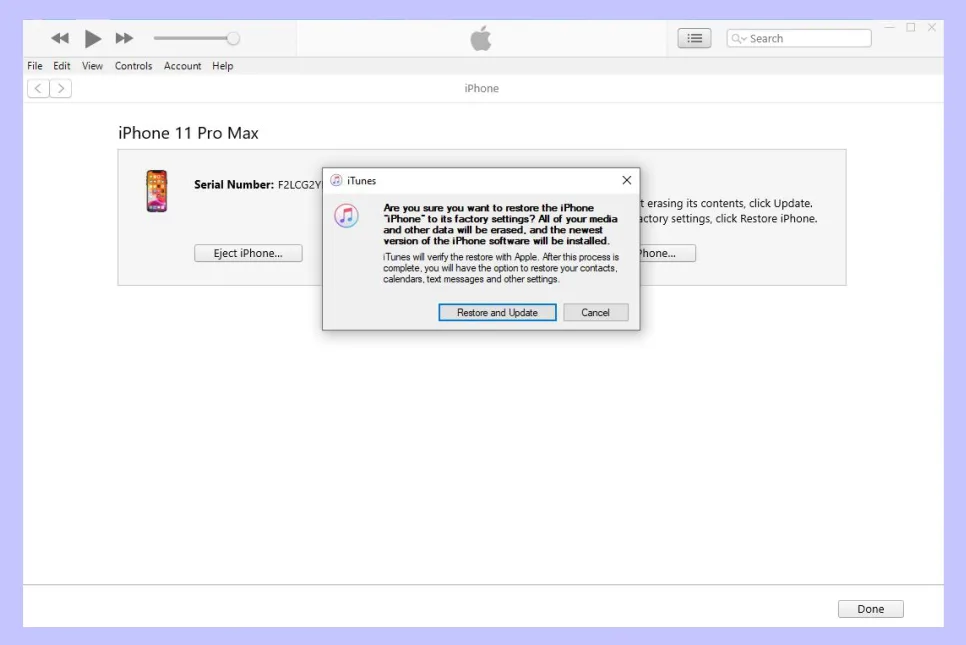This screenshot has width=966, height=645.
Task: Open the Account menu
Action: [182, 66]
